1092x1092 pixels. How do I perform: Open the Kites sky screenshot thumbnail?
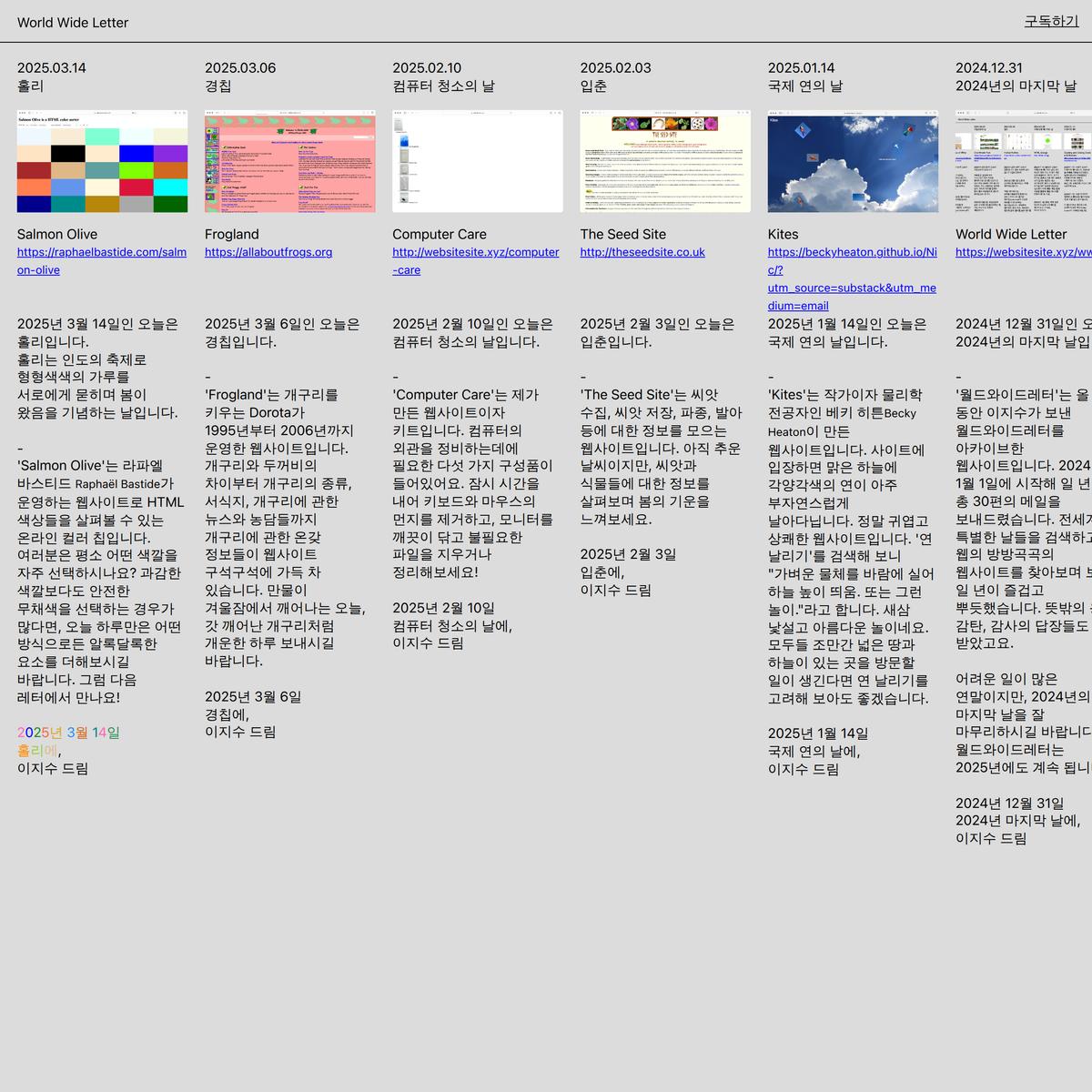(853, 161)
